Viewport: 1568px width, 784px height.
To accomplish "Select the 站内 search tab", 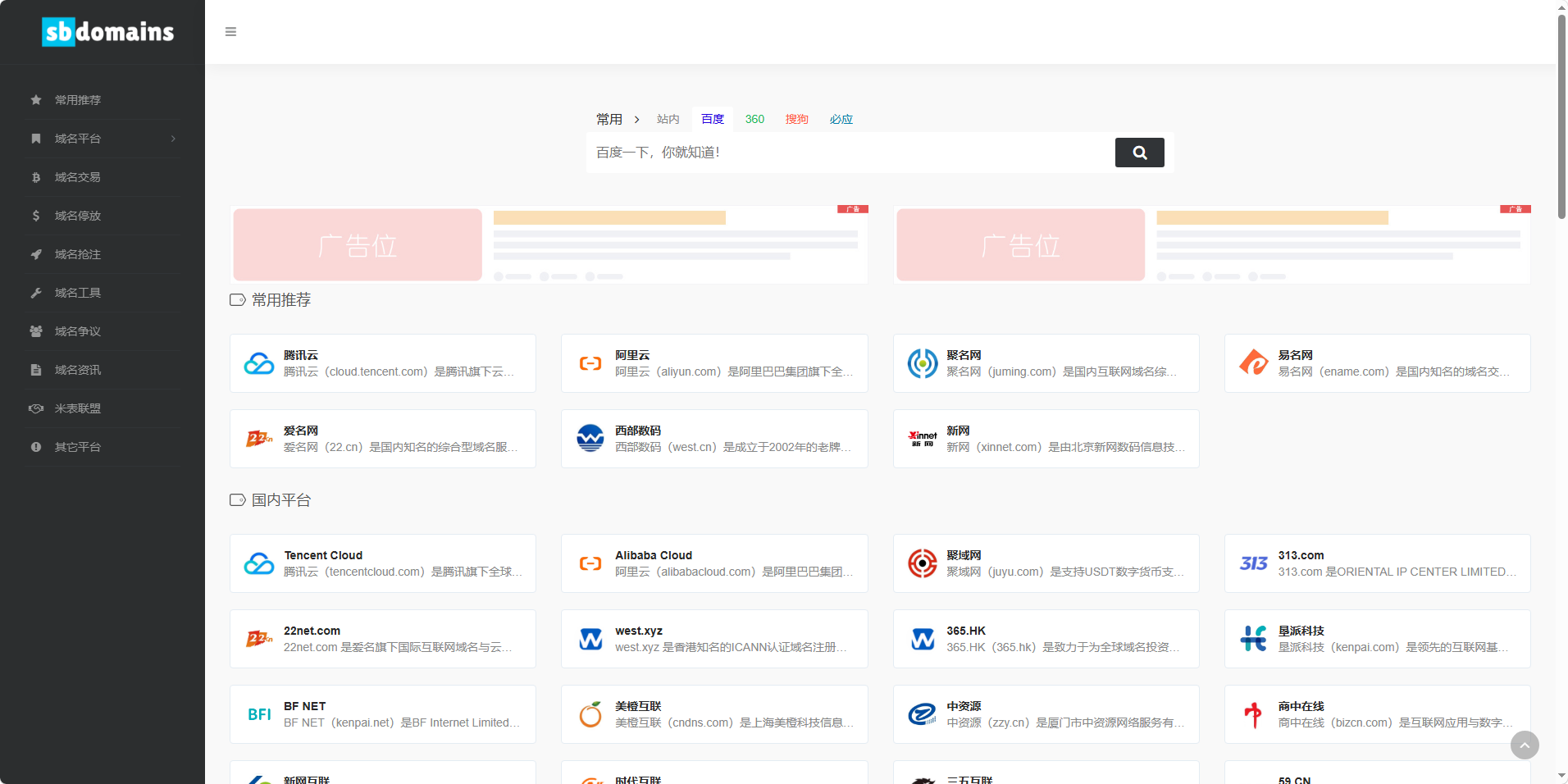I will click(668, 120).
